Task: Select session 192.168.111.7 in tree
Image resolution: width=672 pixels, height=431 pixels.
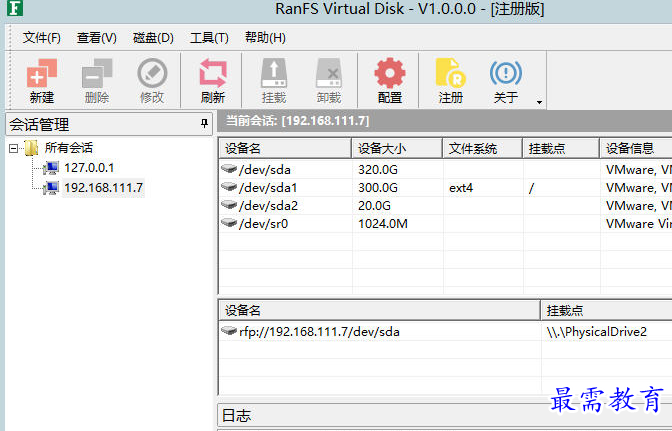Action: point(103,188)
